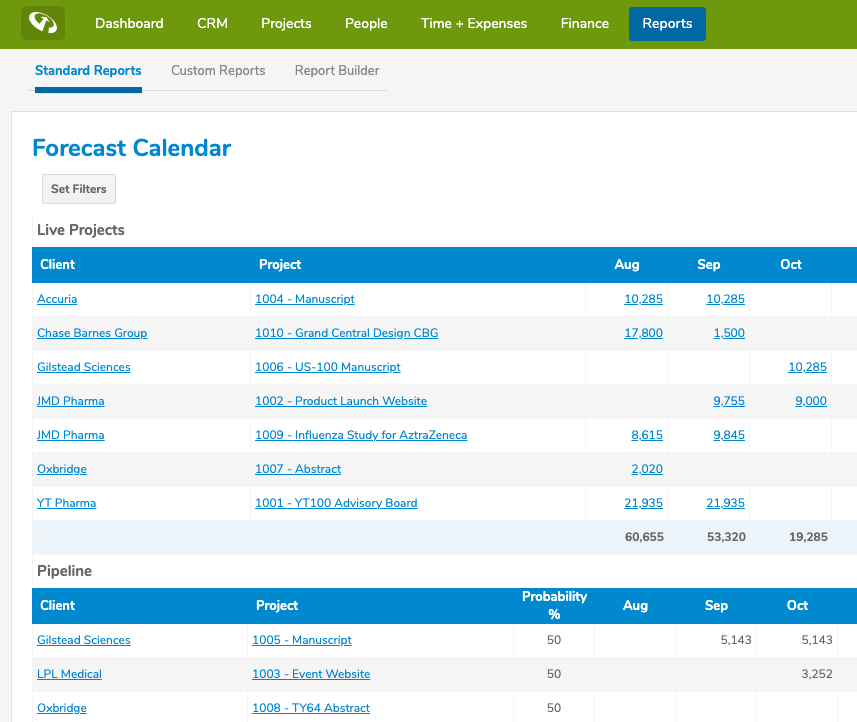Image resolution: width=857 pixels, height=722 pixels.
Task: Click the Set Filters button
Action: click(78, 188)
